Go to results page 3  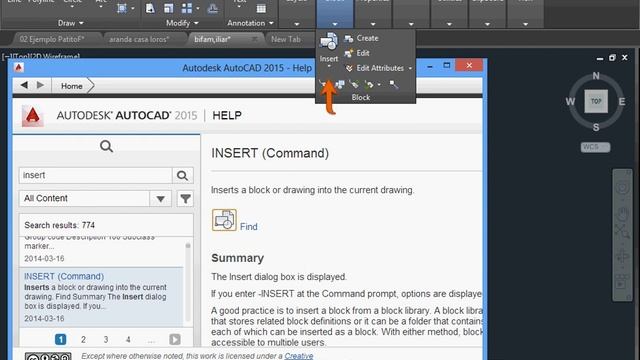pos(106,340)
